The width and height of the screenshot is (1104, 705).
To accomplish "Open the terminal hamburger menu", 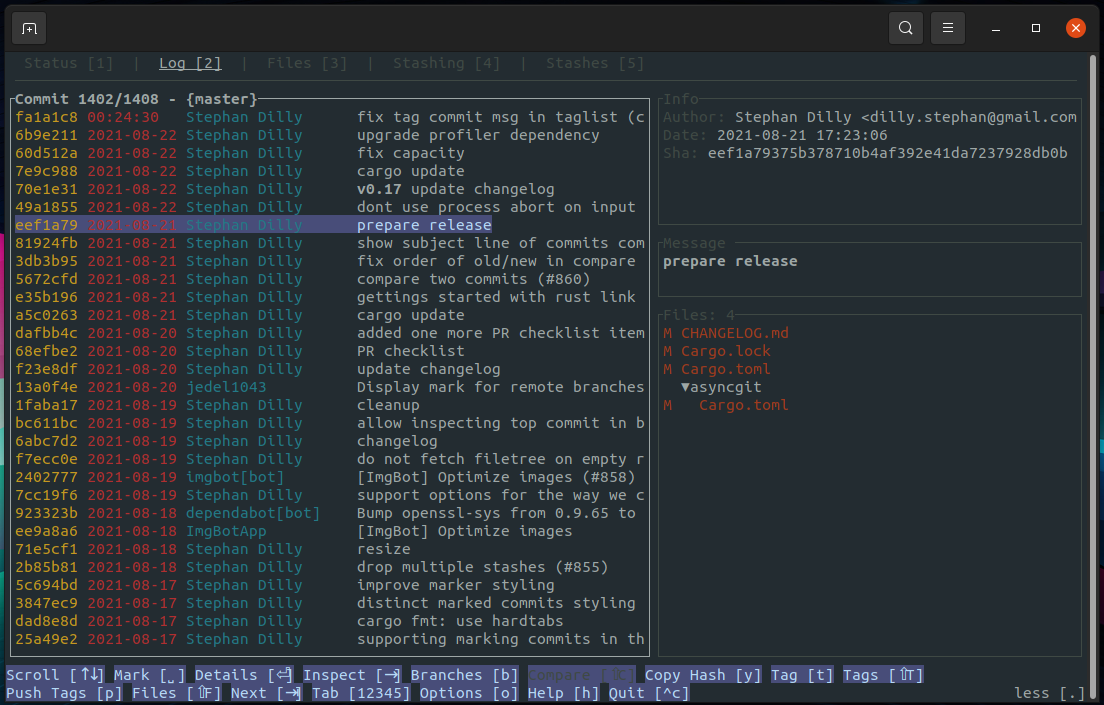I will (948, 28).
